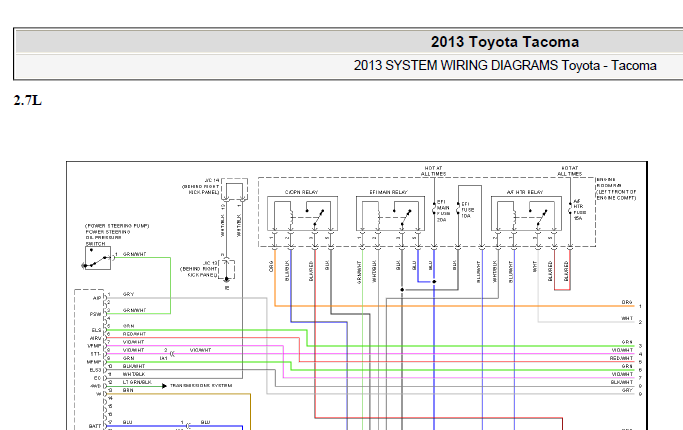Screen dimensions: 683x430
Task: Click the "ORG" label at right-edge line 1
Action: 627,302
